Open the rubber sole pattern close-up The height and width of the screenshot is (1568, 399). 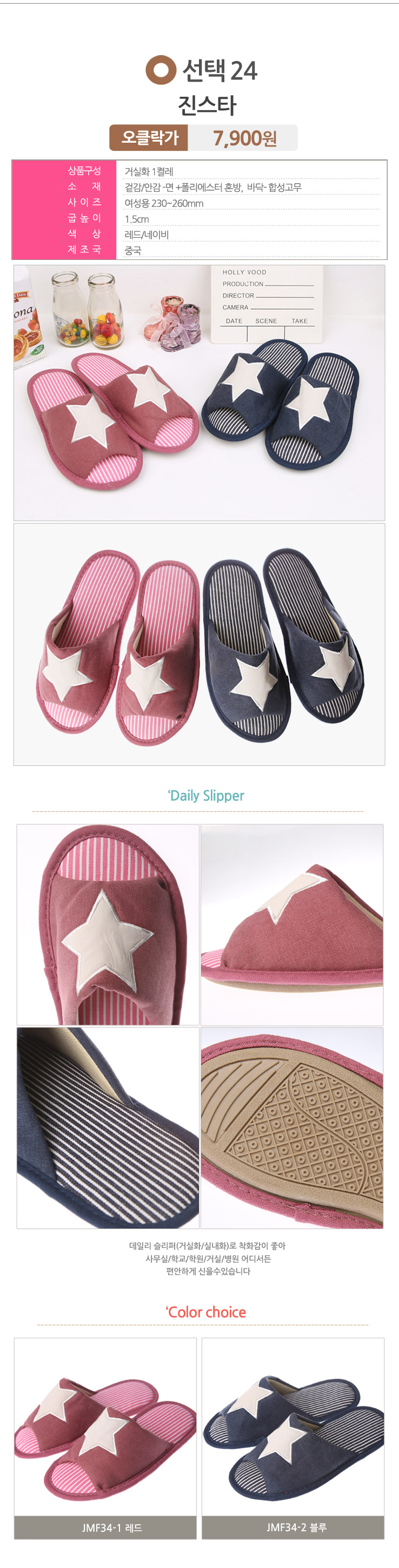(292, 1128)
